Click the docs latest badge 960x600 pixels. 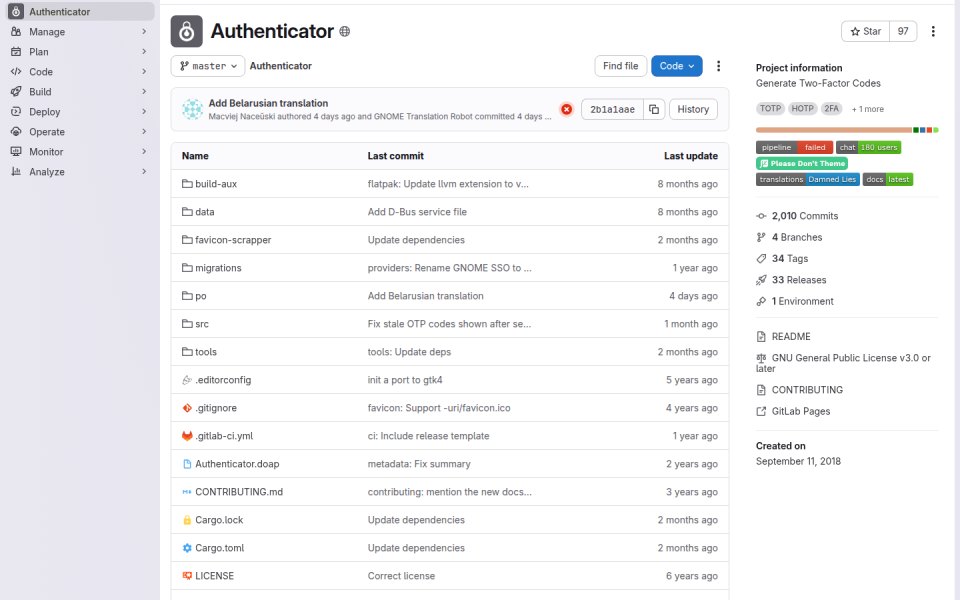pos(888,179)
